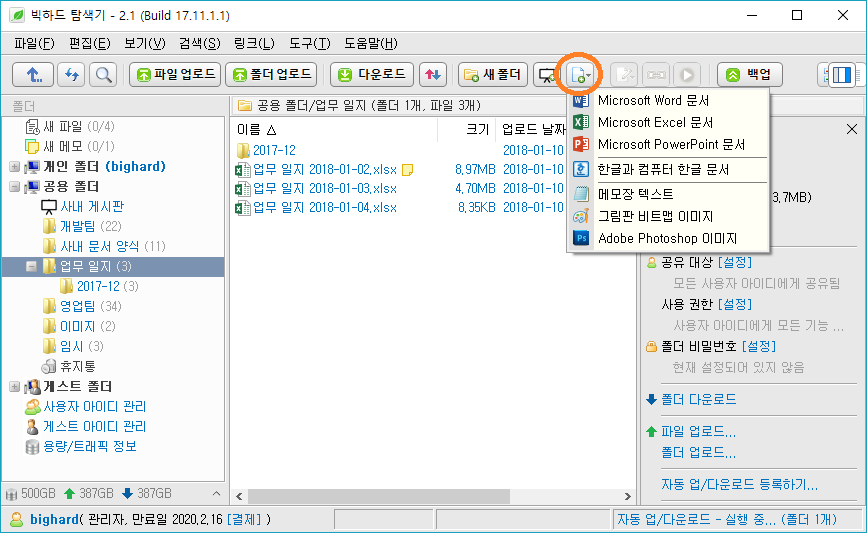
Task: Toggle the side panel layout icon
Action: [840, 75]
